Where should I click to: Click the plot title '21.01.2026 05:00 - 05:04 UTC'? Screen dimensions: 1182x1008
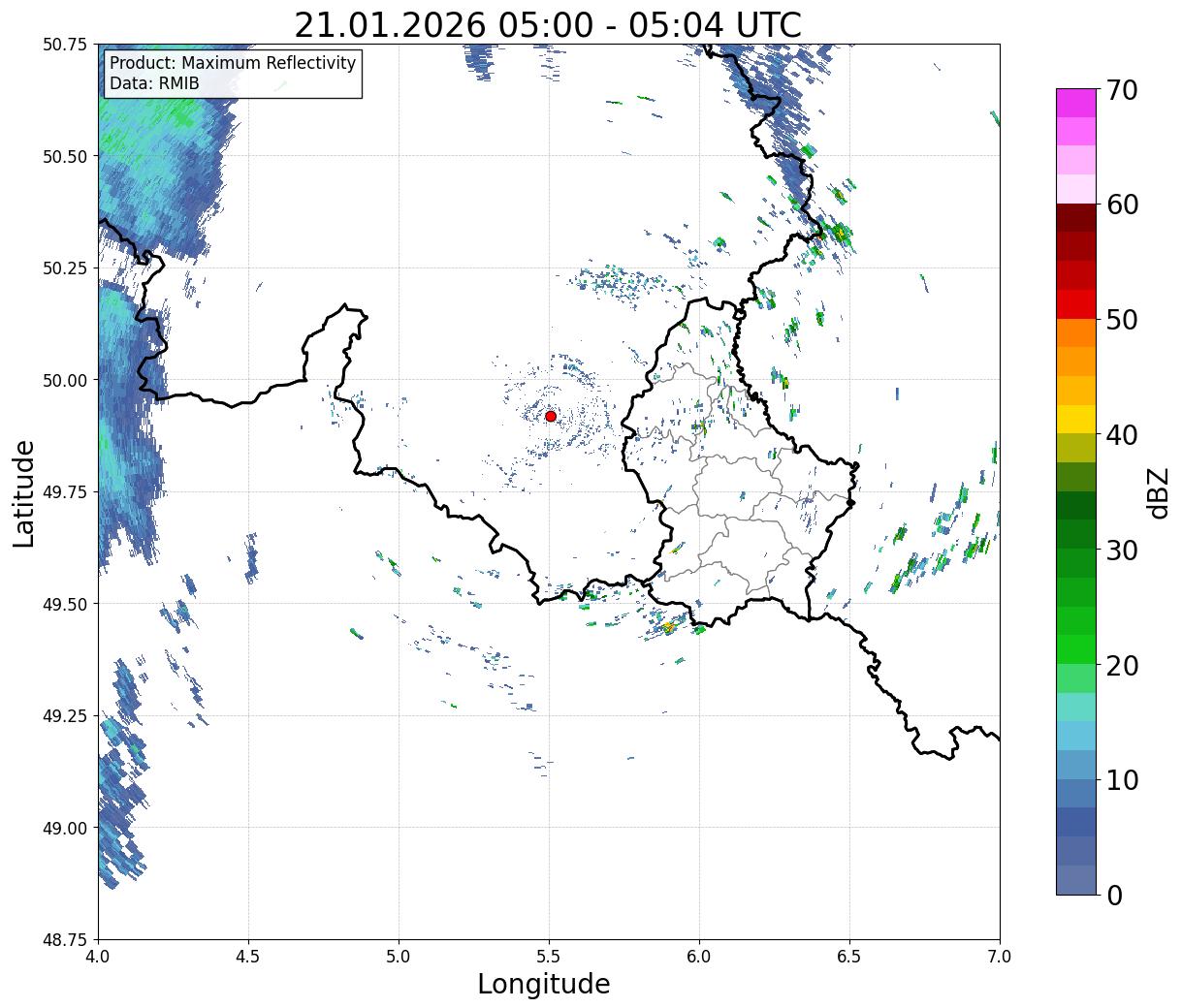[x=548, y=25]
